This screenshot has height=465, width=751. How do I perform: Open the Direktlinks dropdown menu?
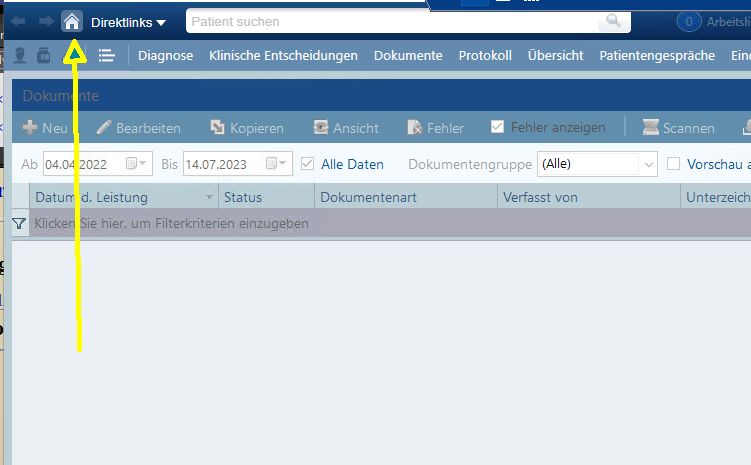pyautogui.click(x=128, y=22)
